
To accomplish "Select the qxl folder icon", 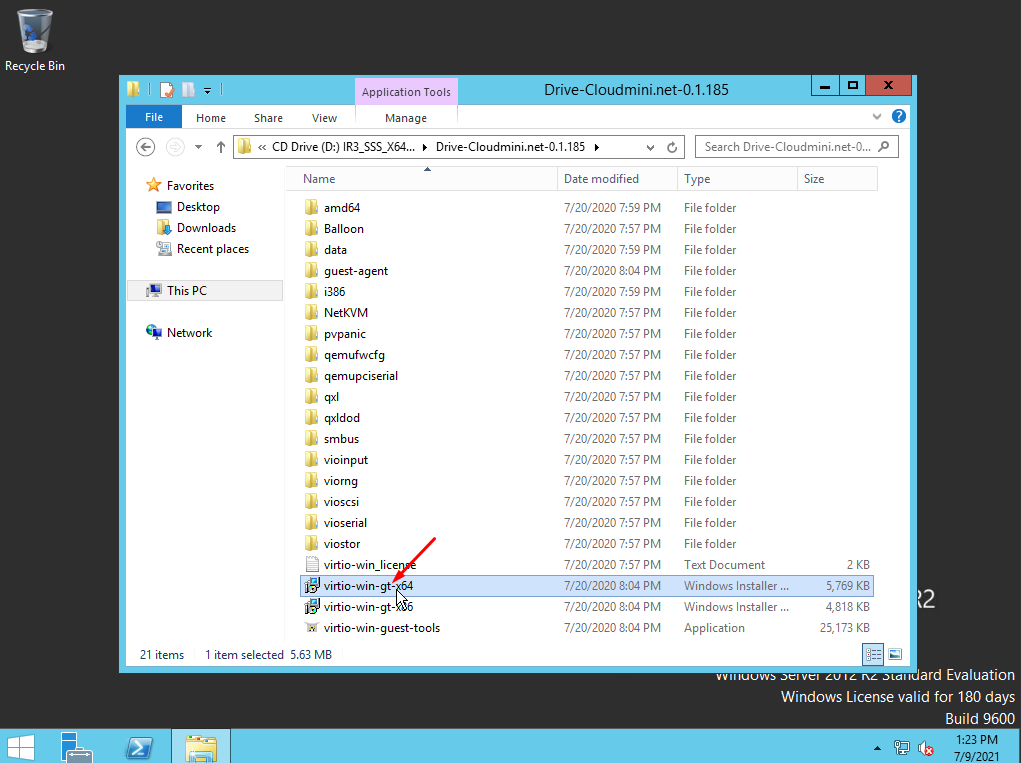I will pyautogui.click(x=312, y=396).
